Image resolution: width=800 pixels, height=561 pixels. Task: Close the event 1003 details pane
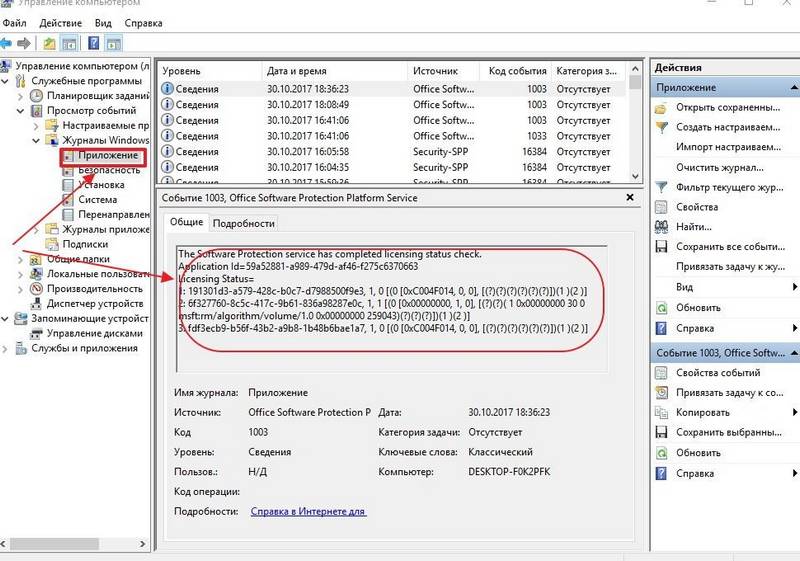(x=630, y=197)
